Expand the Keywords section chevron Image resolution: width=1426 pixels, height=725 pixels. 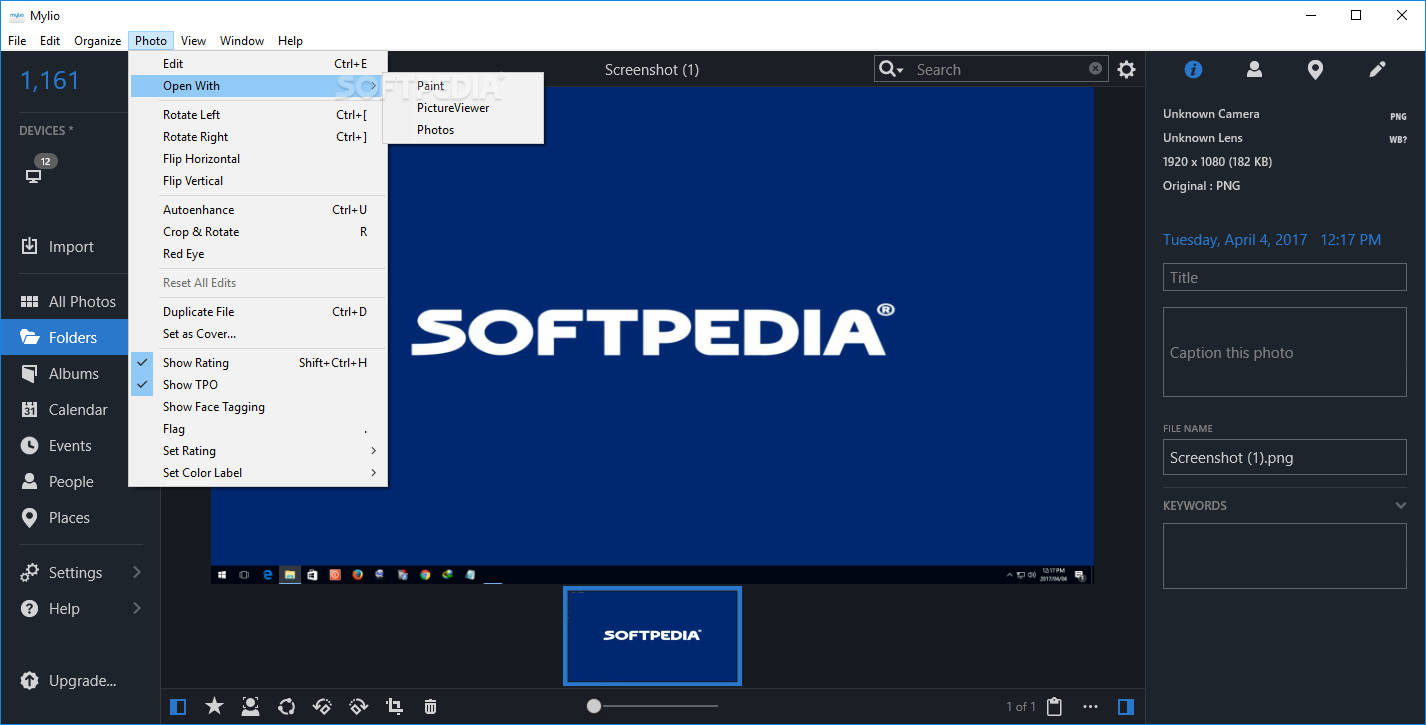click(1401, 506)
